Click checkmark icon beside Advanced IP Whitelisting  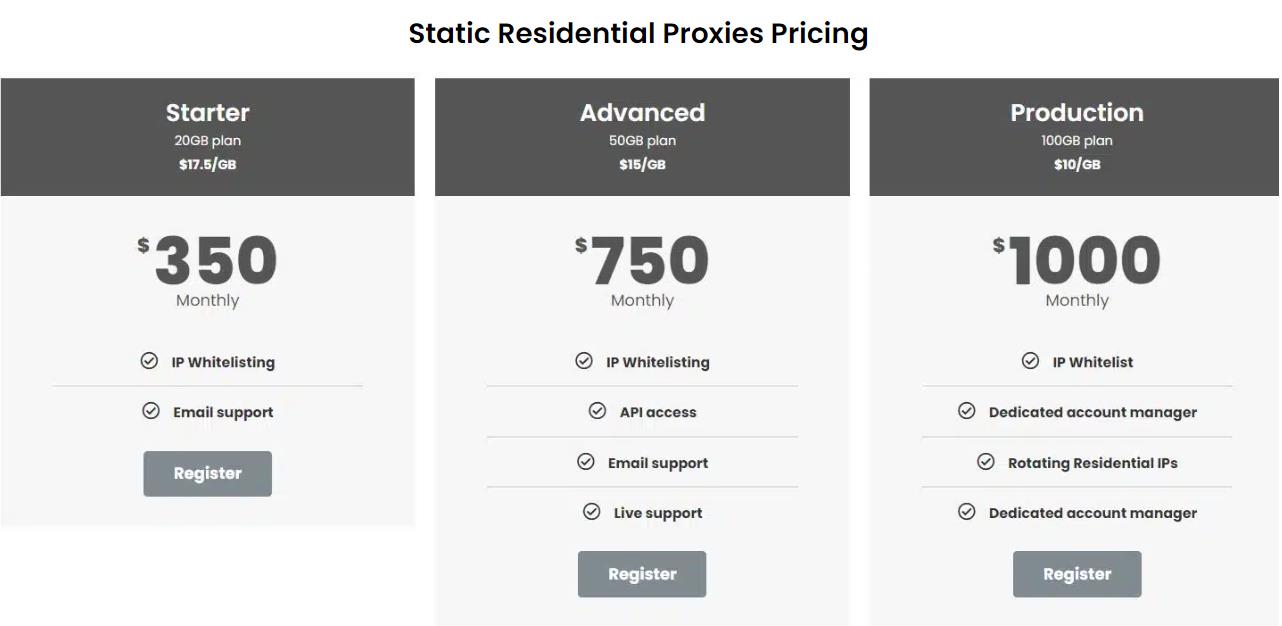point(584,361)
